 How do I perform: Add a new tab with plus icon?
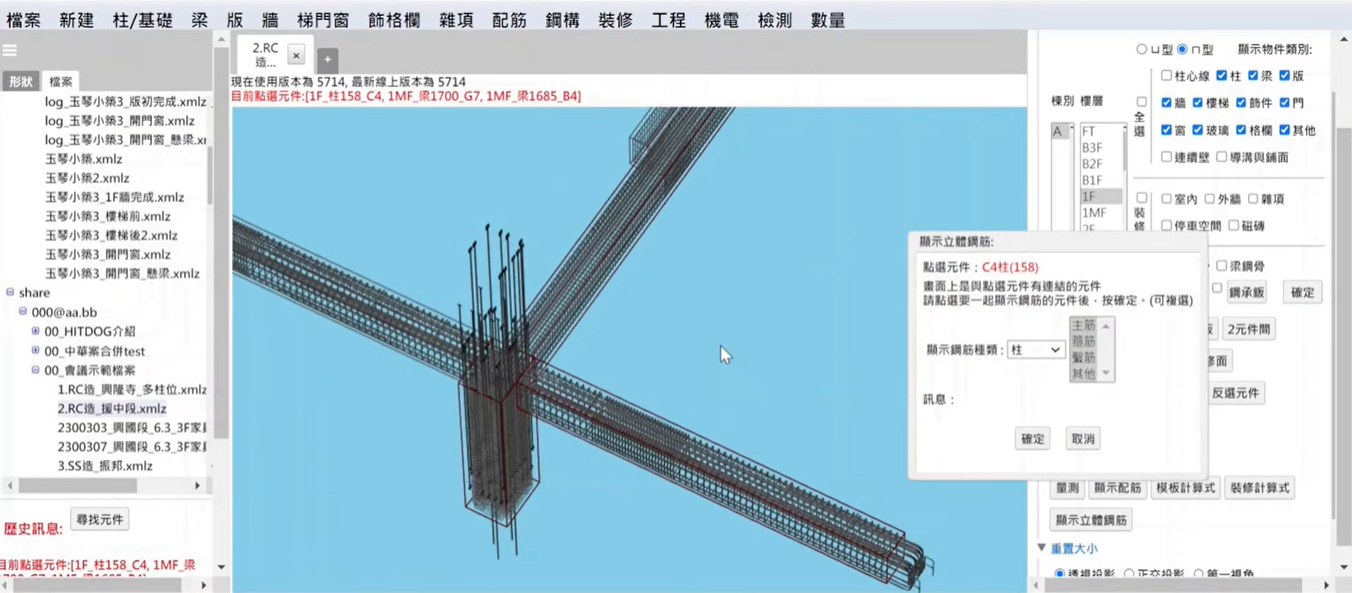327,60
